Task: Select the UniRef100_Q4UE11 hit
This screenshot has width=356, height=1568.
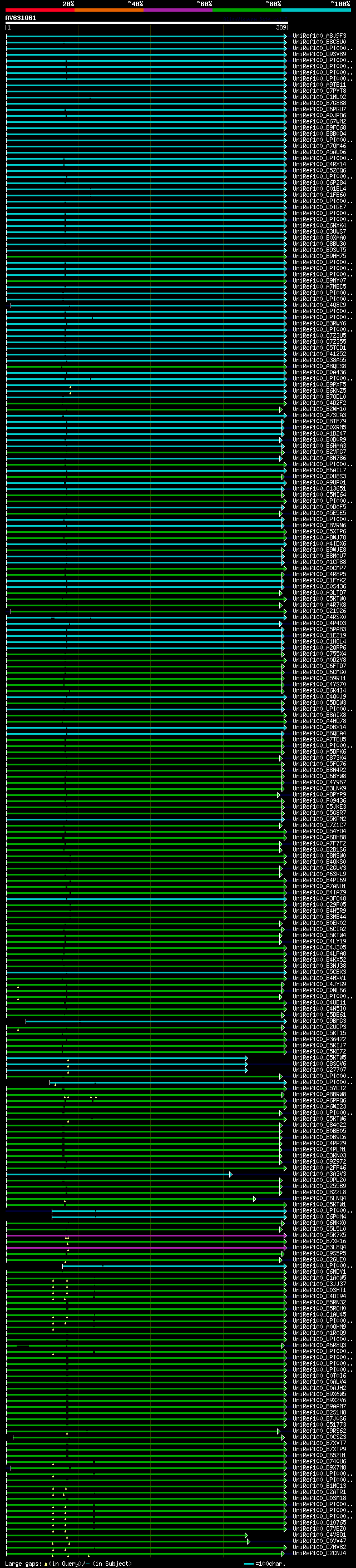Action: coord(319,1002)
